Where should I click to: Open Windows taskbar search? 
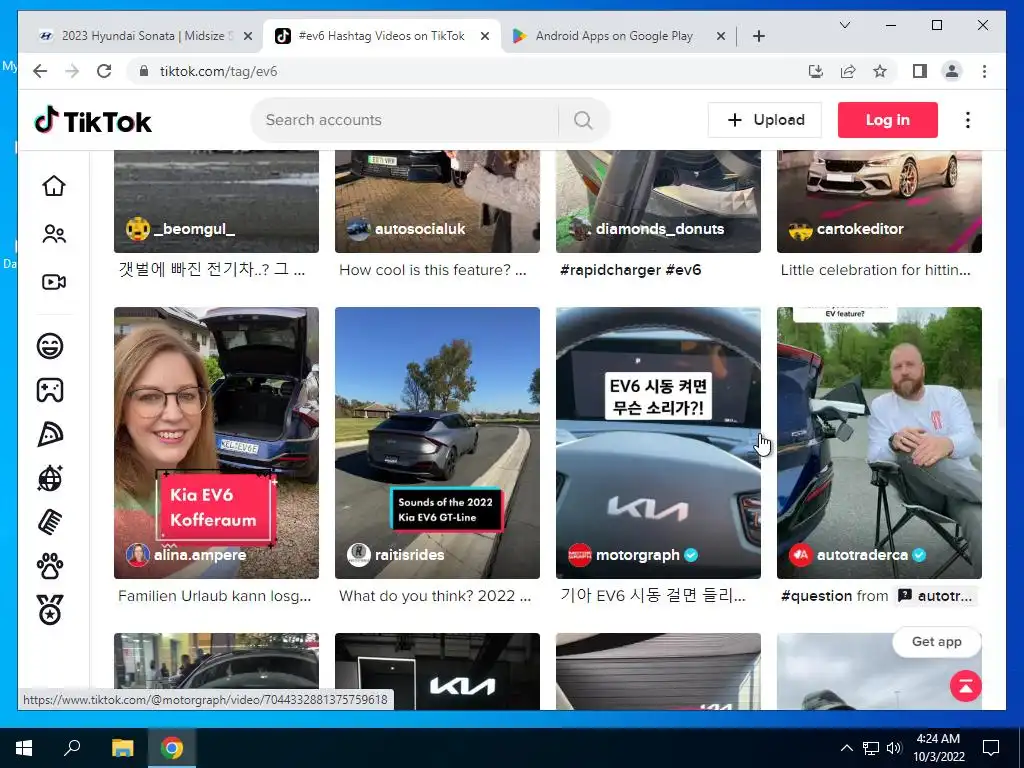click(72, 748)
